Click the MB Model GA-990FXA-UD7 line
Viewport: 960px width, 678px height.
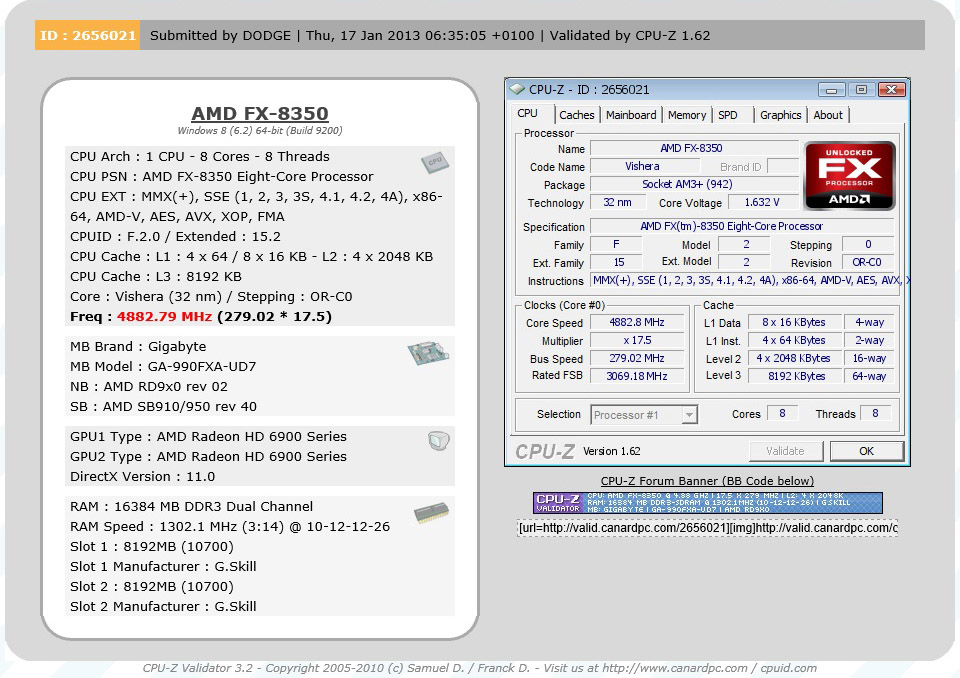[163, 367]
